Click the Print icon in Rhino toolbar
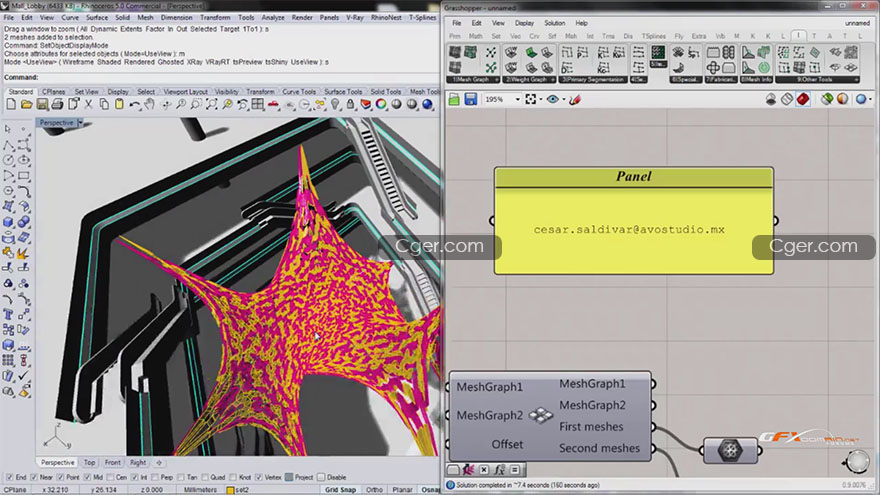Image resolution: width=880 pixels, height=495 pixels. 57,104
